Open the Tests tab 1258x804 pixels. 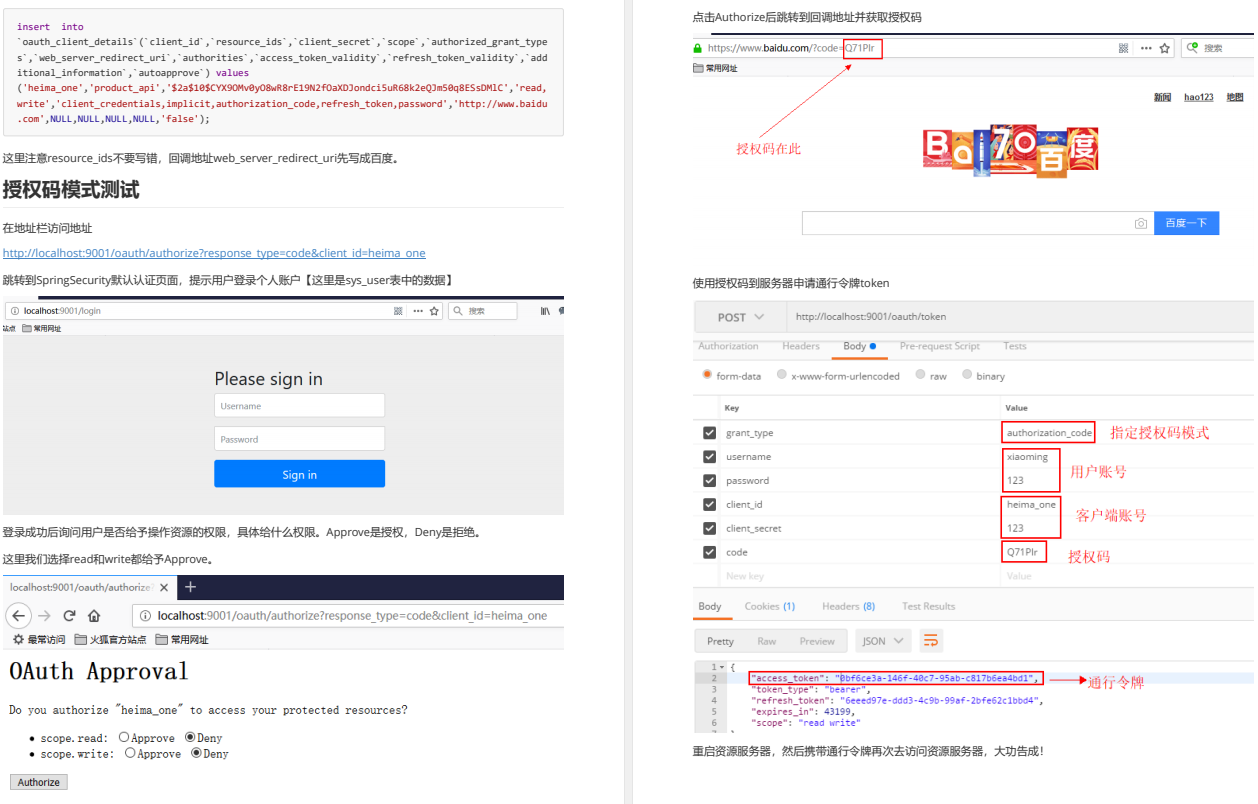(1015, 346)
